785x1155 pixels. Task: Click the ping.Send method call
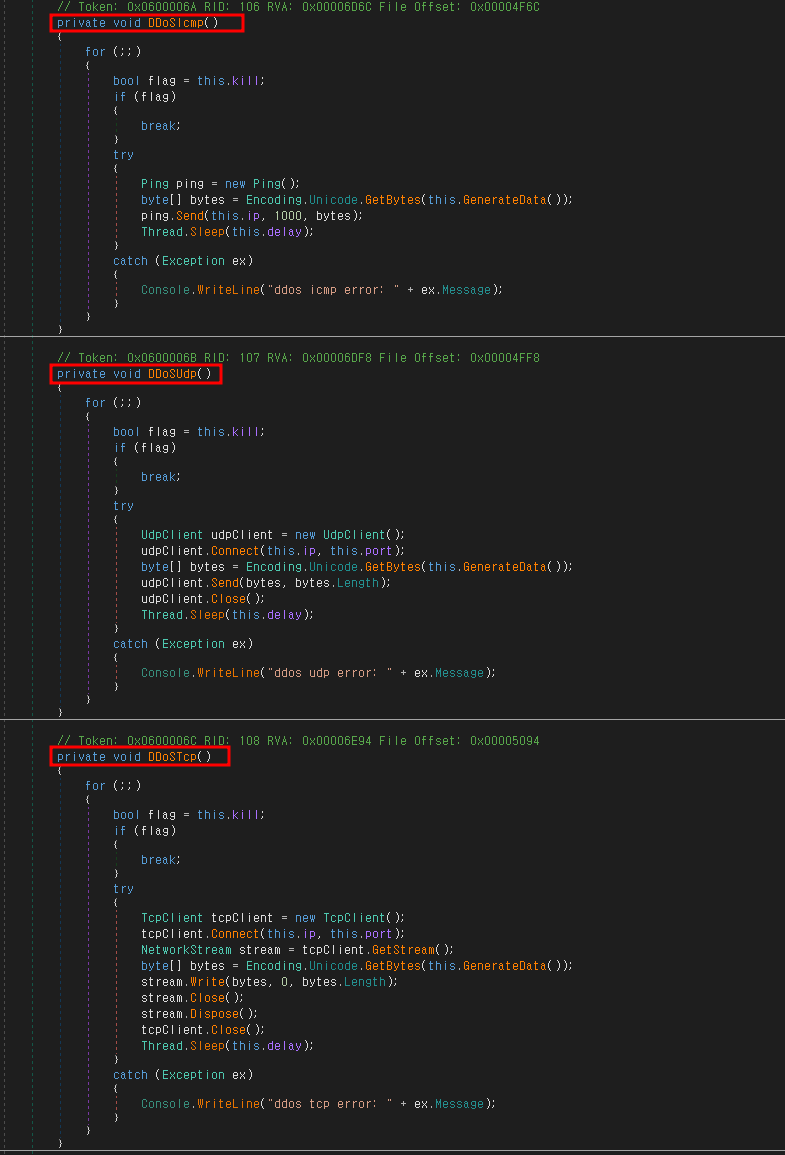pyautogui.click(x=189, y=216)
